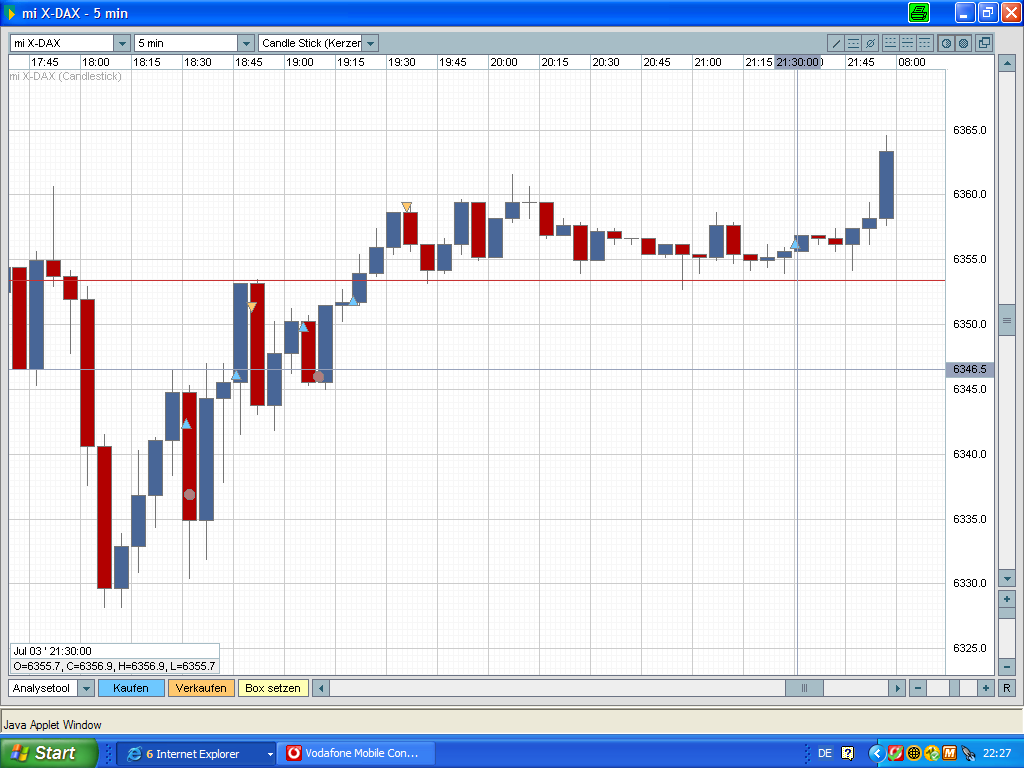Open the Candle Stick chart type dropdown

[370, 44]
